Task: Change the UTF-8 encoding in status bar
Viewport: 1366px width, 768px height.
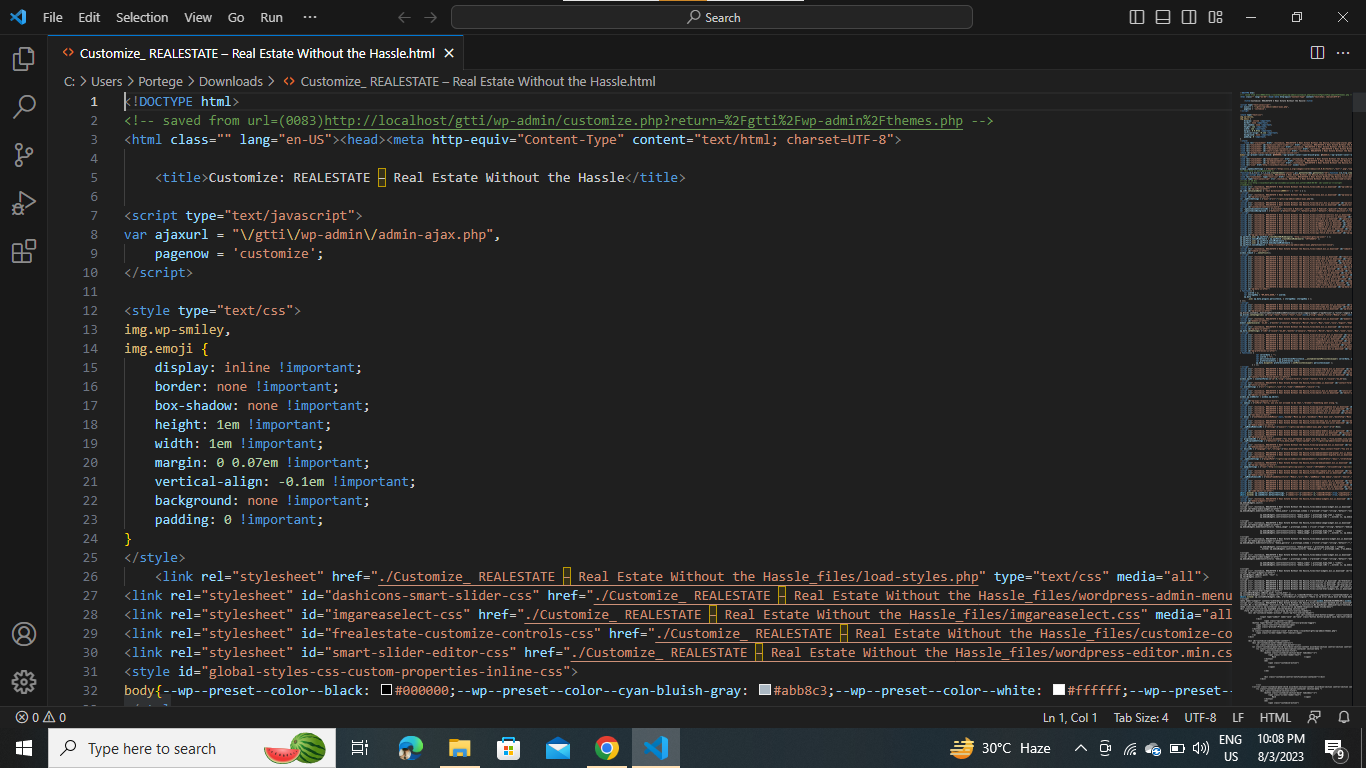Action: click(1200, 717)
